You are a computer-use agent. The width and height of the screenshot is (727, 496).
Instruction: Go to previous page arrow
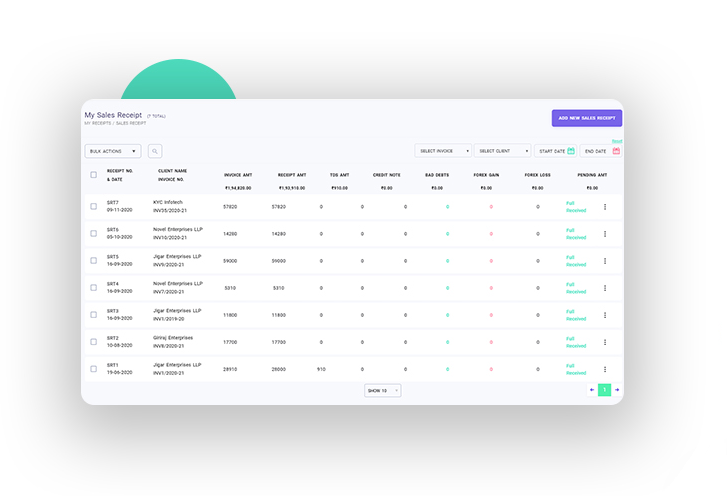pyautogui.click(x=592, y=390)
